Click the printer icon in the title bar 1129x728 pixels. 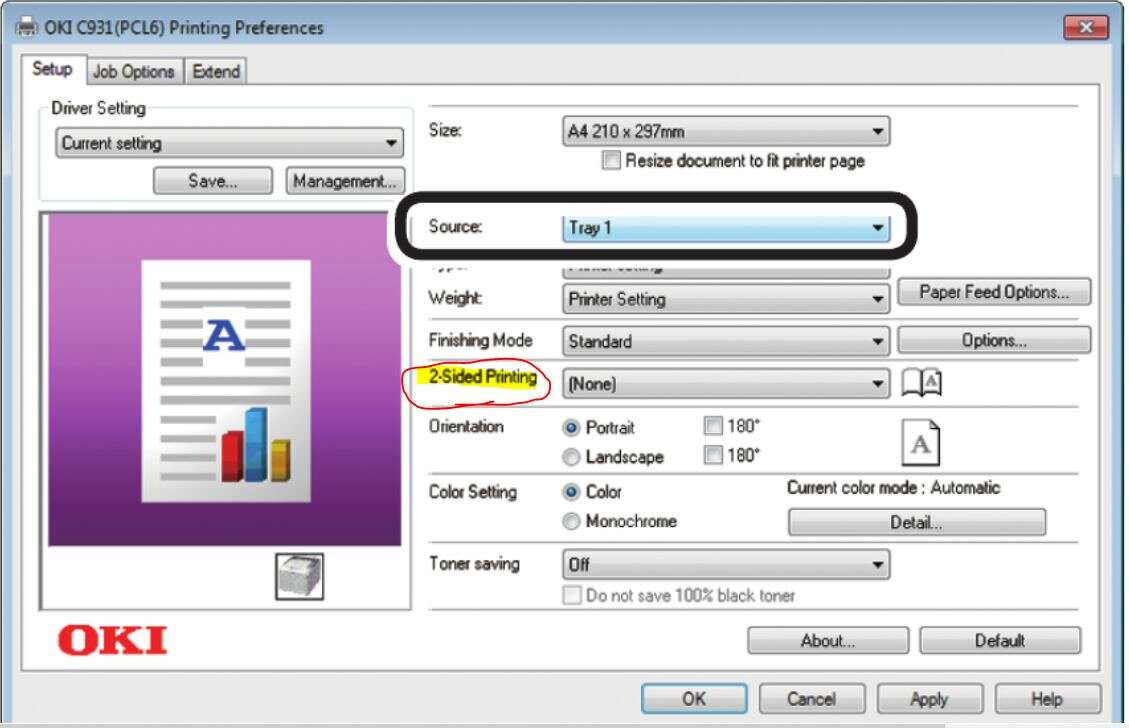click(x=27, y=27)
